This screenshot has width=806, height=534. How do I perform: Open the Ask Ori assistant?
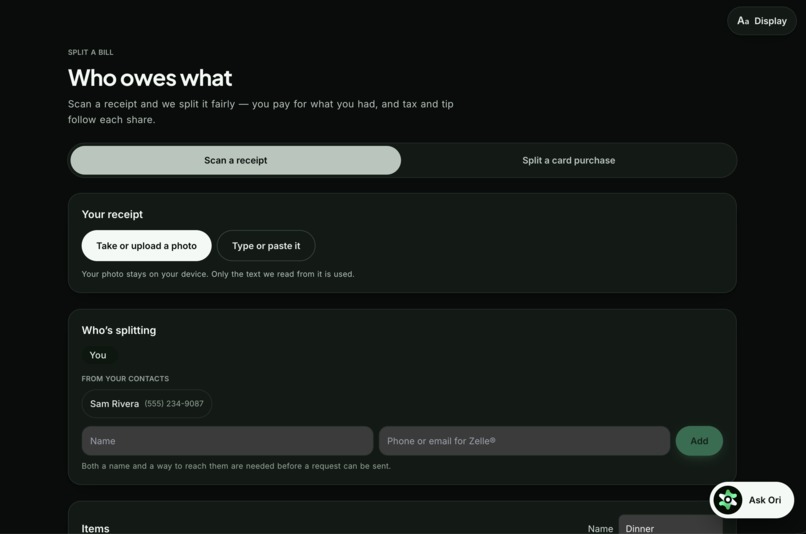752,500
